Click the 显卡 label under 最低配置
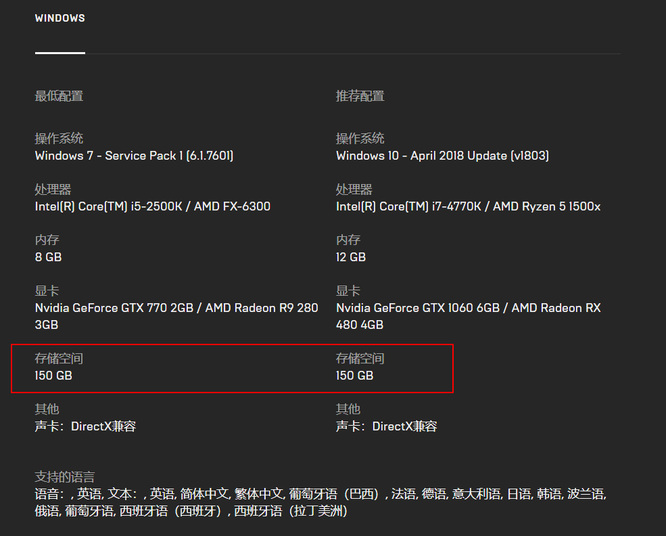Screen dimensions: 666x536 (47, 291)
